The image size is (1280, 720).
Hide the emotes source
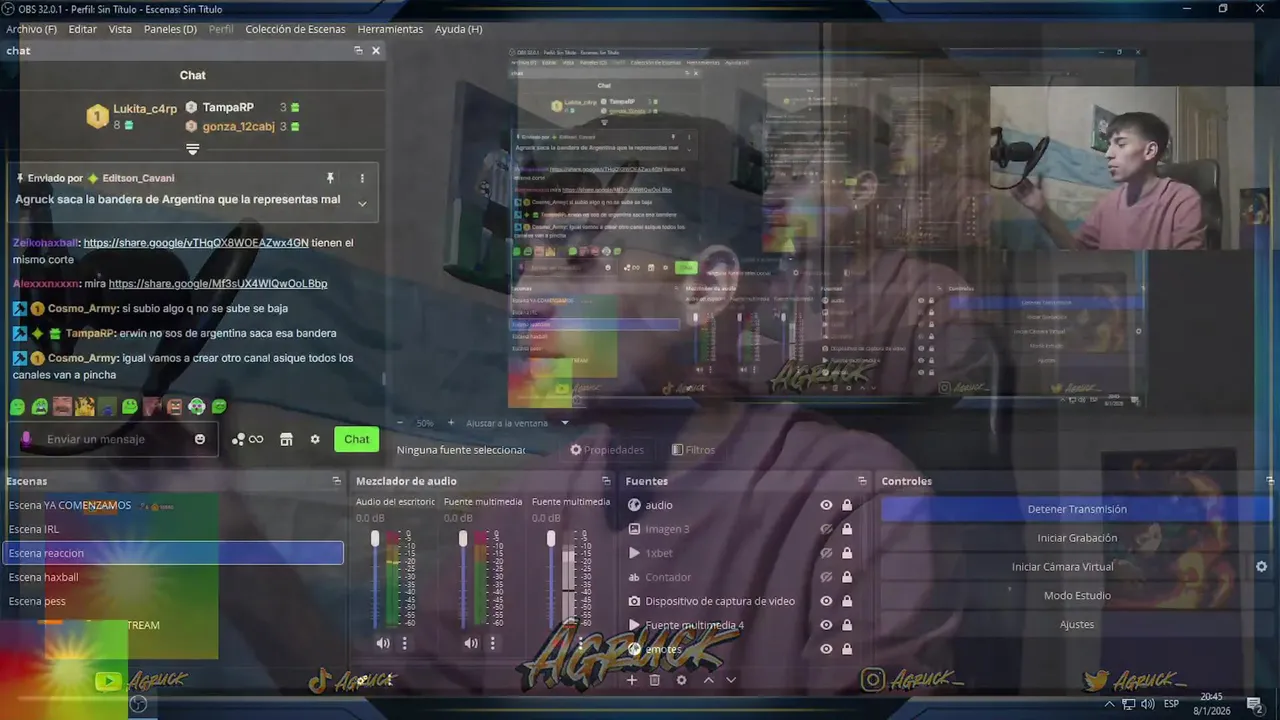[826, 649]
